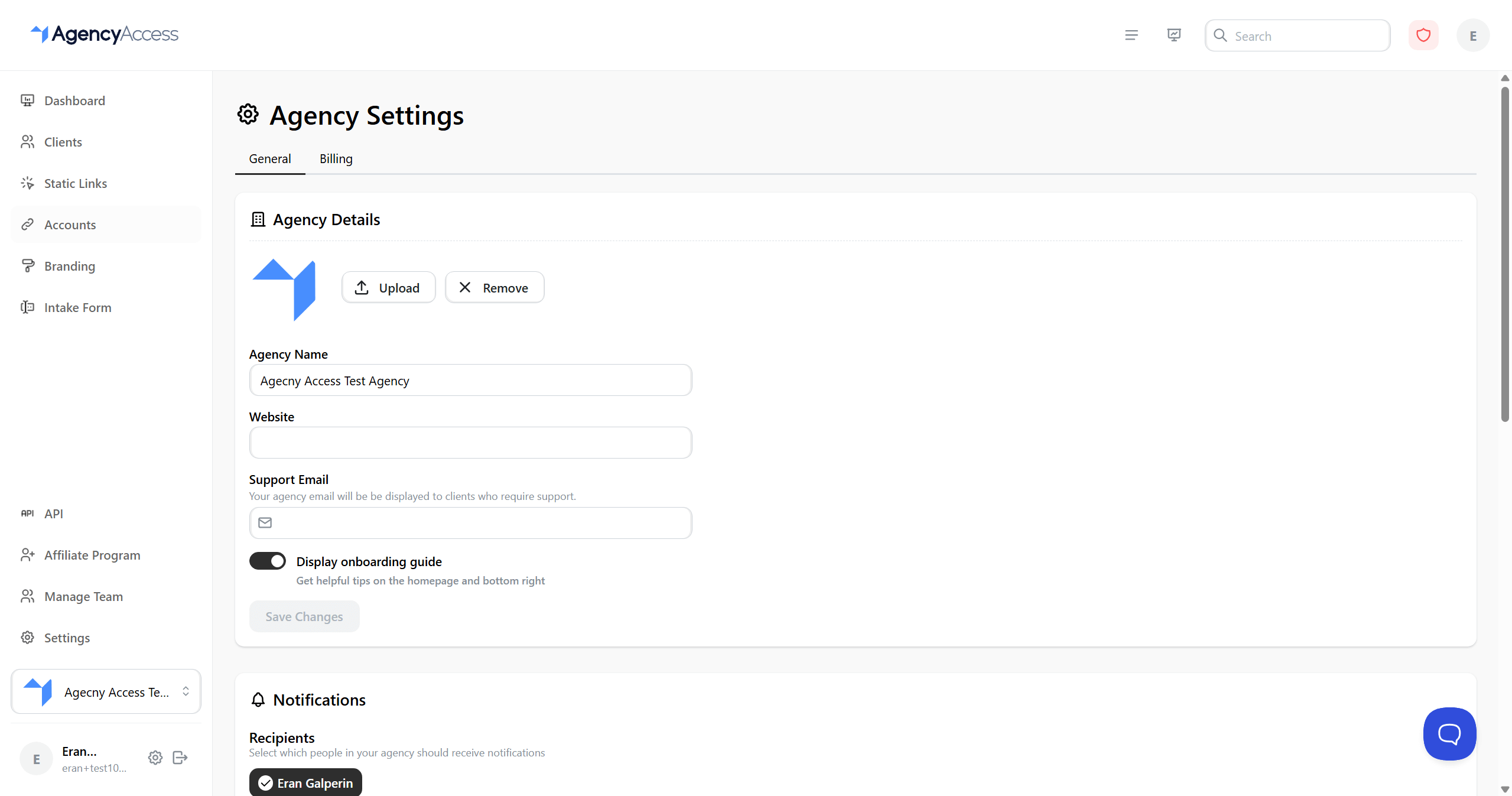
Task: Click the scrollbar up arrow
Action: point(1505,78)
